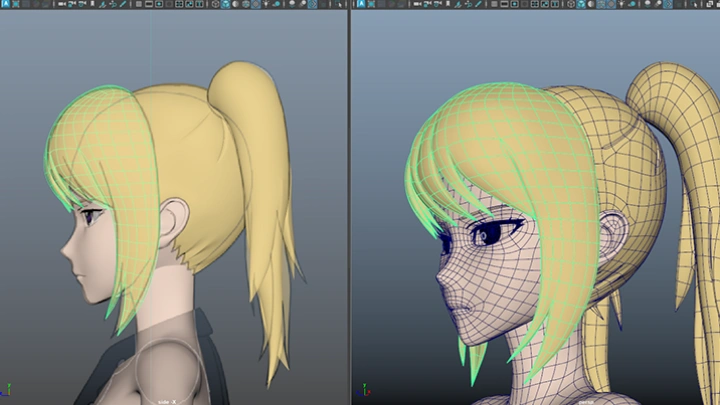Toggle Lock Camera in persp panel
This screenshot has height=405, width=720.
(x=427, y=4)
